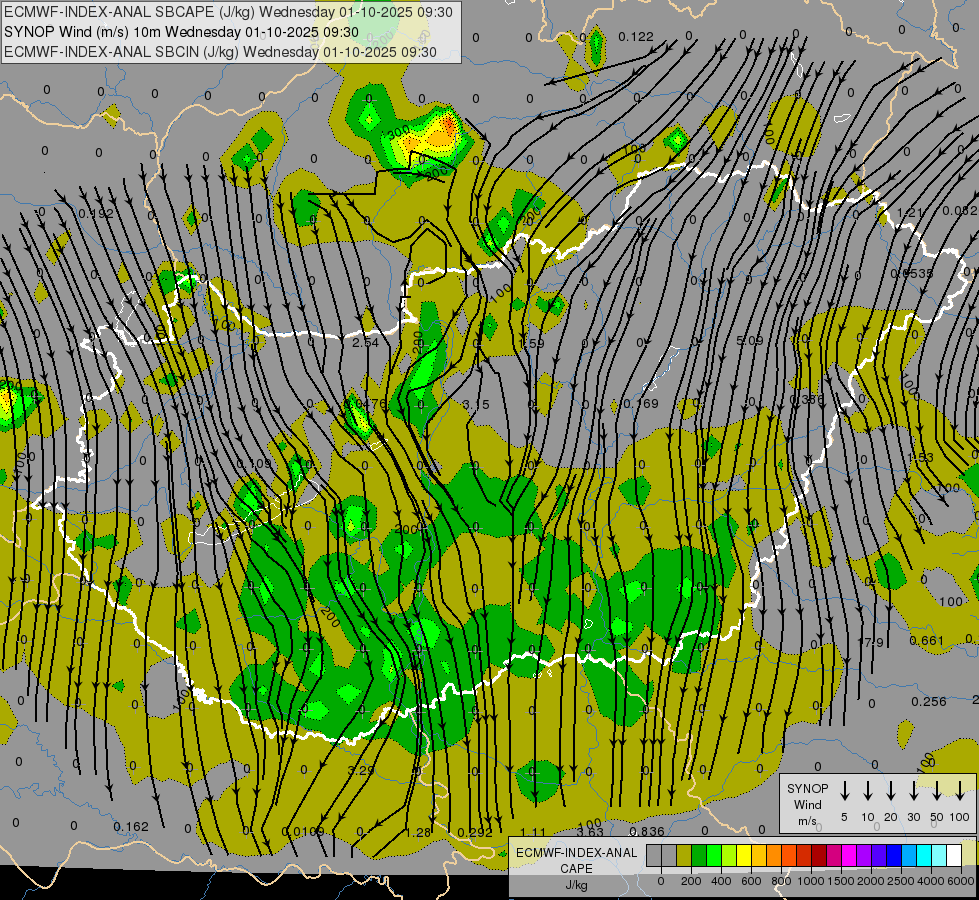This screenshot has height=900, width=979.
Task: Click the map value 0.162
Action: tap(131, 826)
